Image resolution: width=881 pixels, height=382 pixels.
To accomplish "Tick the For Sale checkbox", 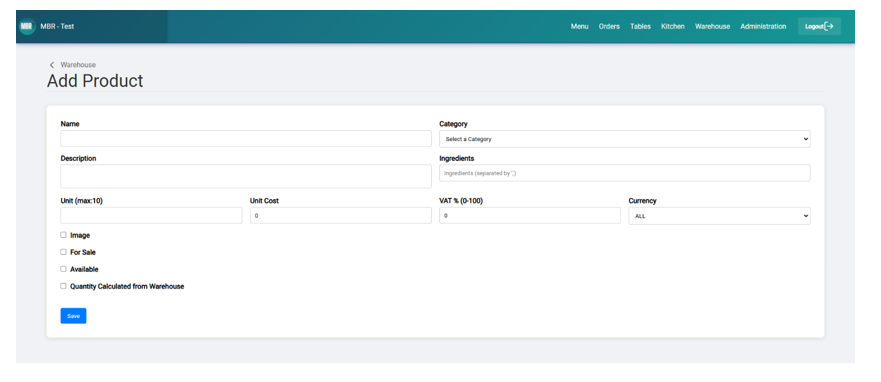I will (x=63, y=252).
